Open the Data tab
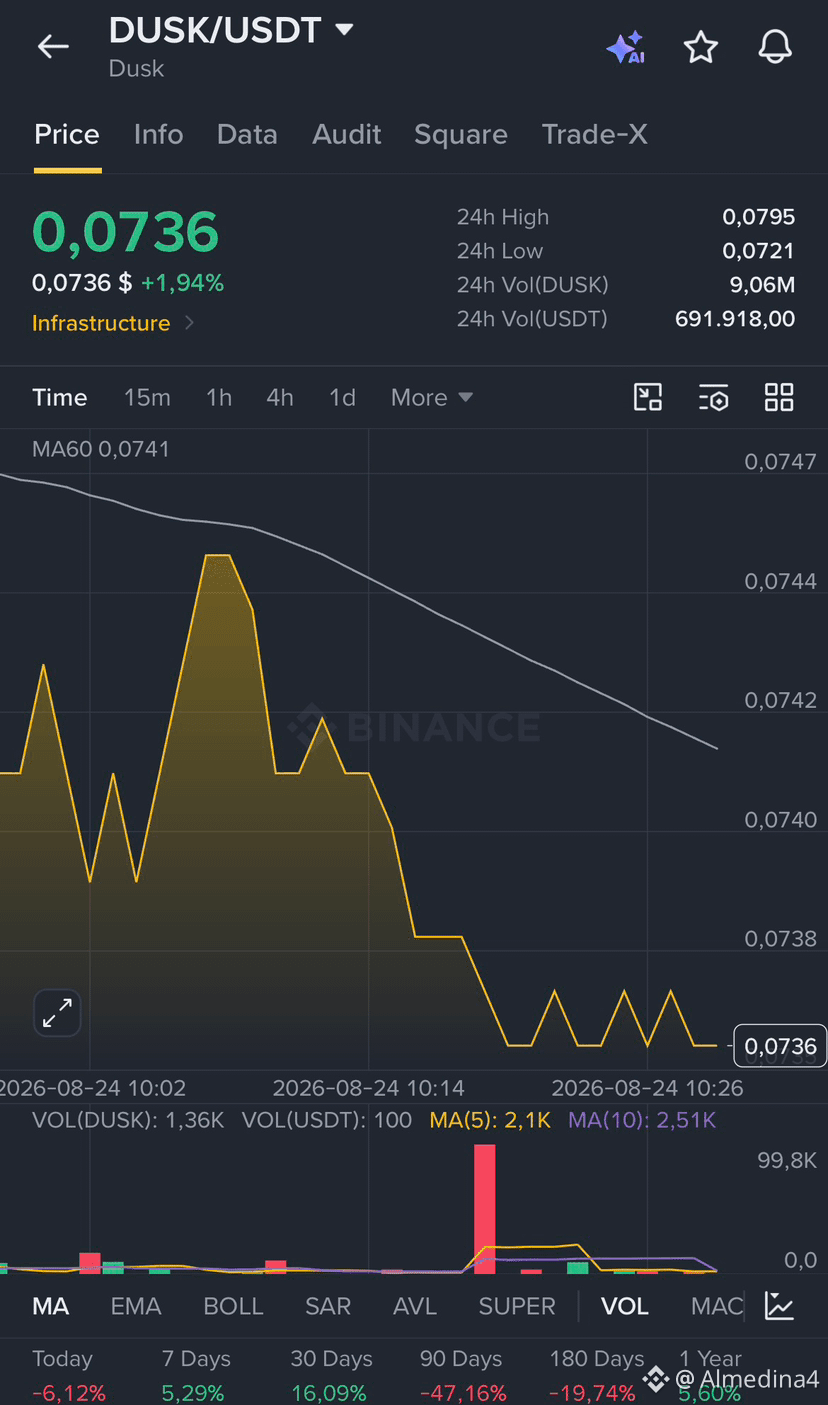Screen dimensions: 828x1405 (x=247, y=134)
